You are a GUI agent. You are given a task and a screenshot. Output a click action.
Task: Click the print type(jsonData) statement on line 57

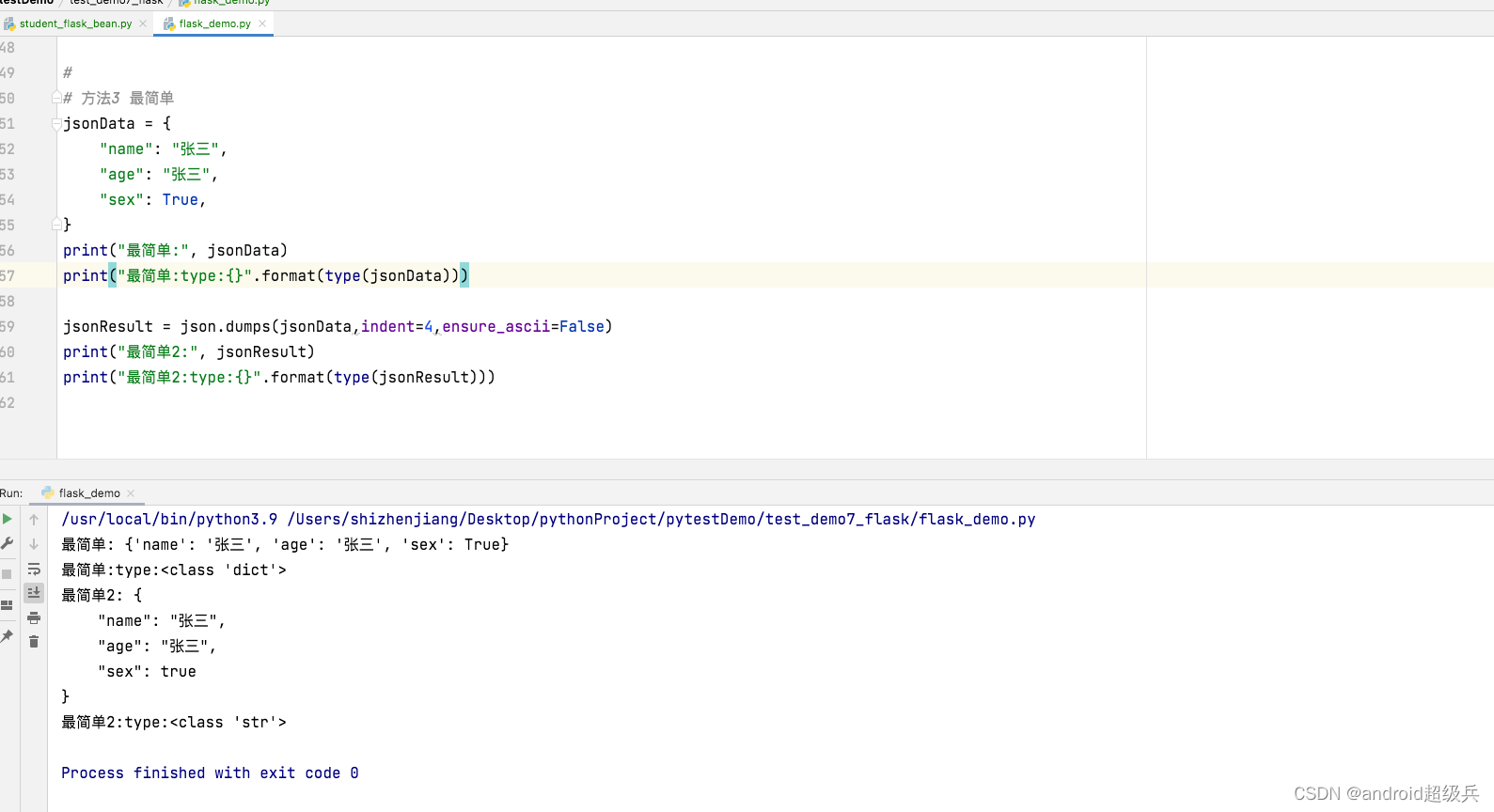[265, 275]
